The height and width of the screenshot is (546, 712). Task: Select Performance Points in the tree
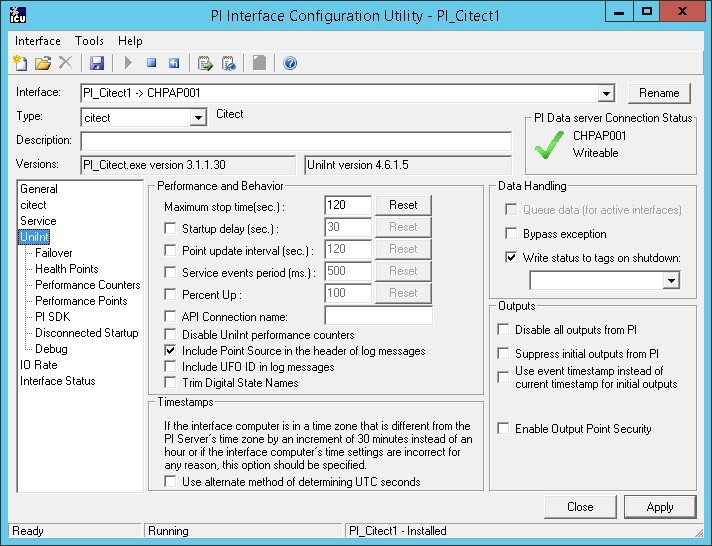[81, 301]
